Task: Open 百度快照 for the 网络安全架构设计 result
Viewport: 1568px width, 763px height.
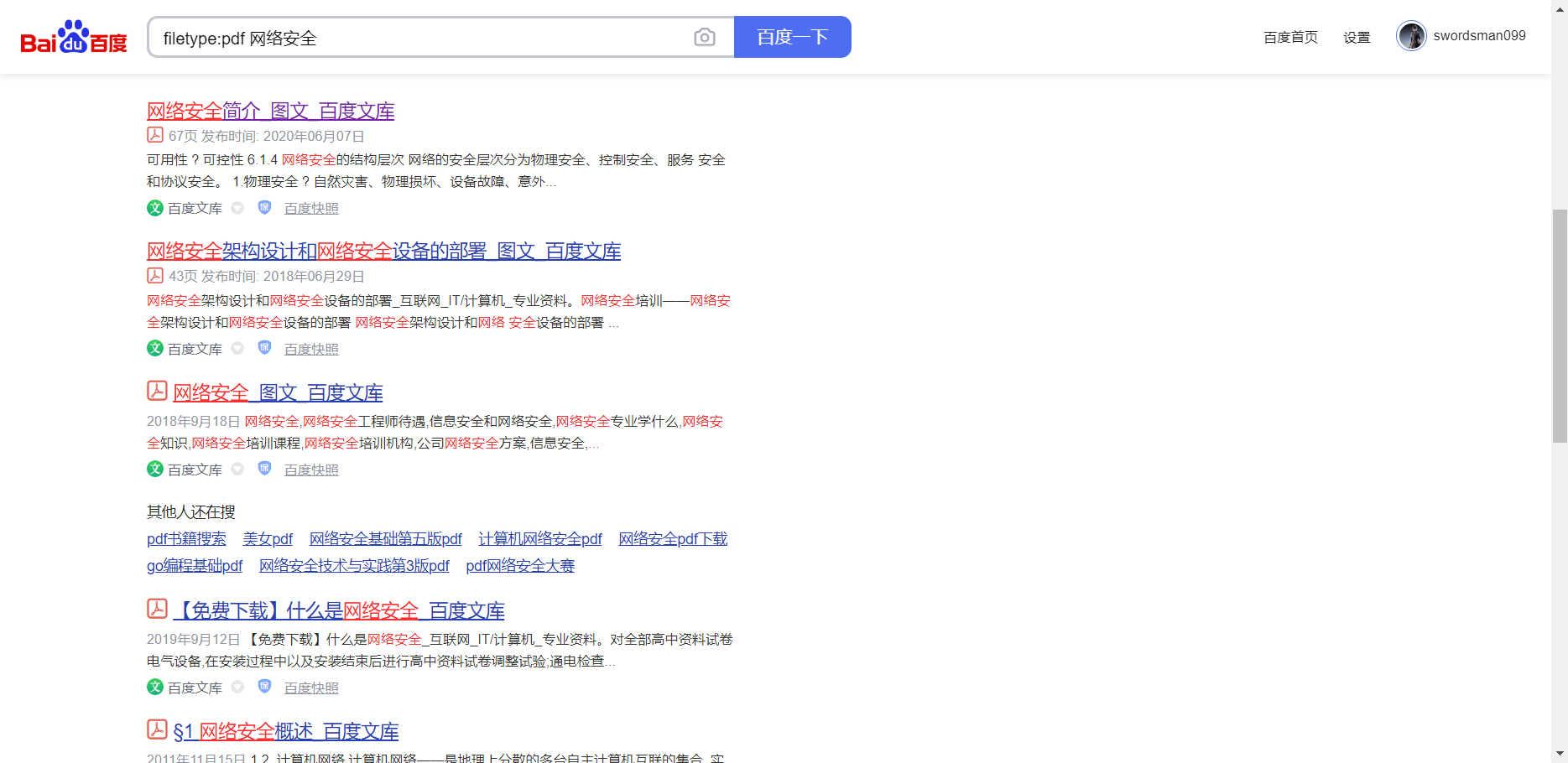Action: [311, 349]
